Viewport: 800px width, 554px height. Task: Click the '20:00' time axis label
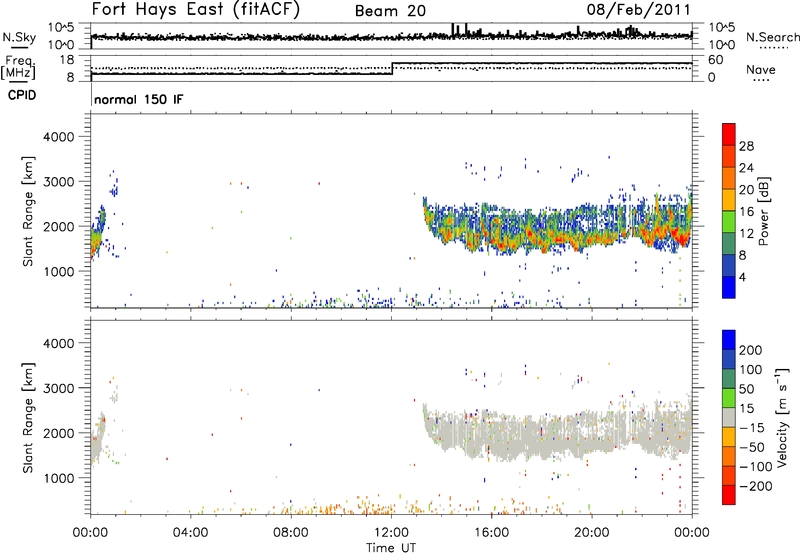[592, 533]
